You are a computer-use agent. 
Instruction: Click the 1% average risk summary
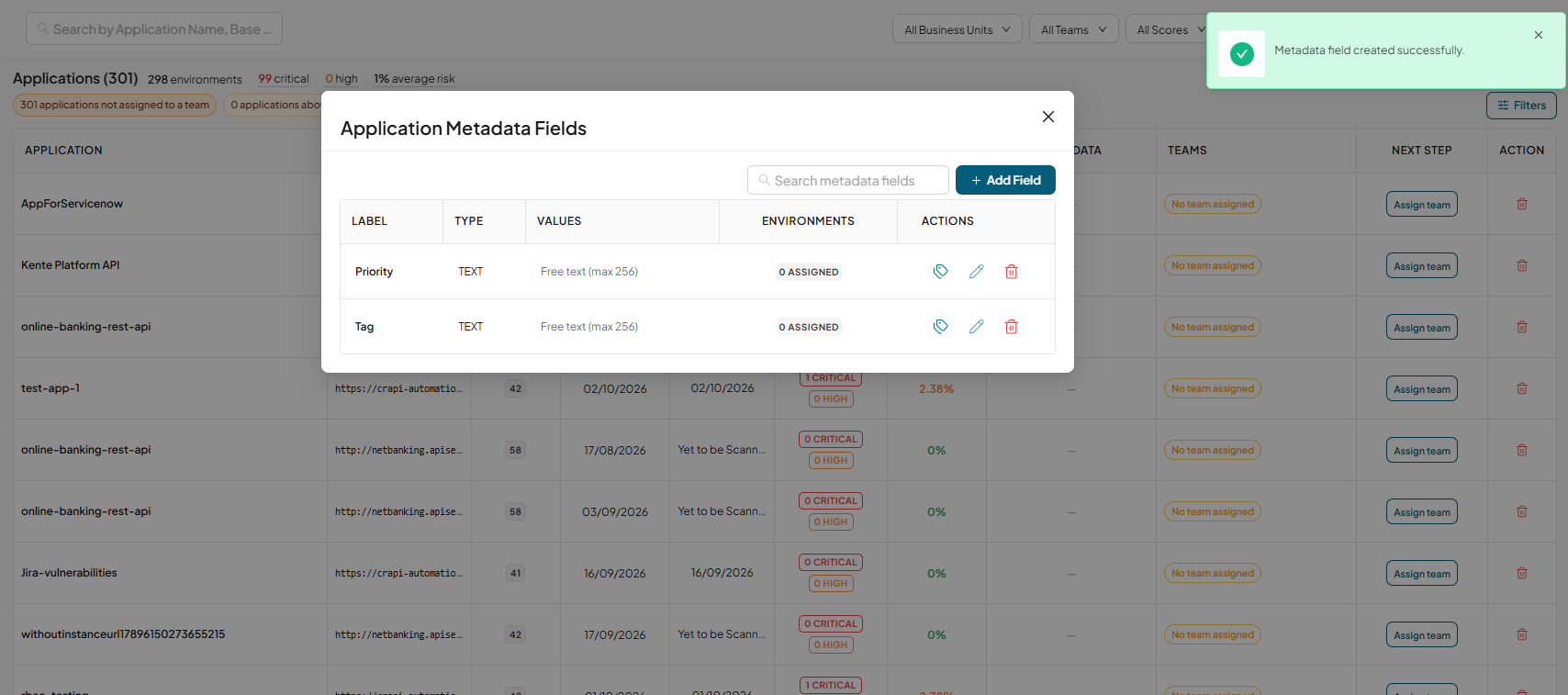[414, 79]
